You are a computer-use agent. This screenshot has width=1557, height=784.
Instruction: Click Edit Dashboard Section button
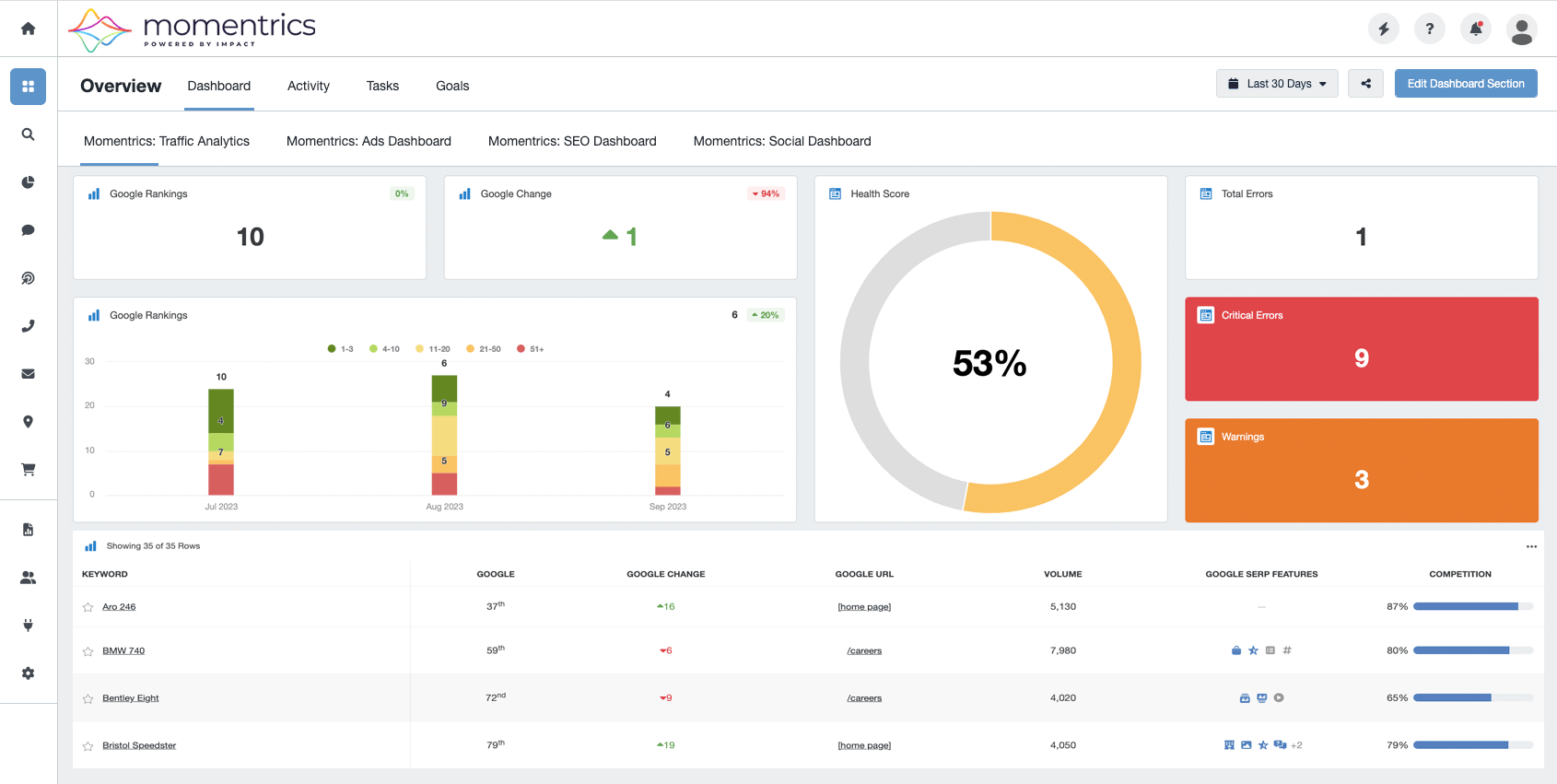point(1466,83)
